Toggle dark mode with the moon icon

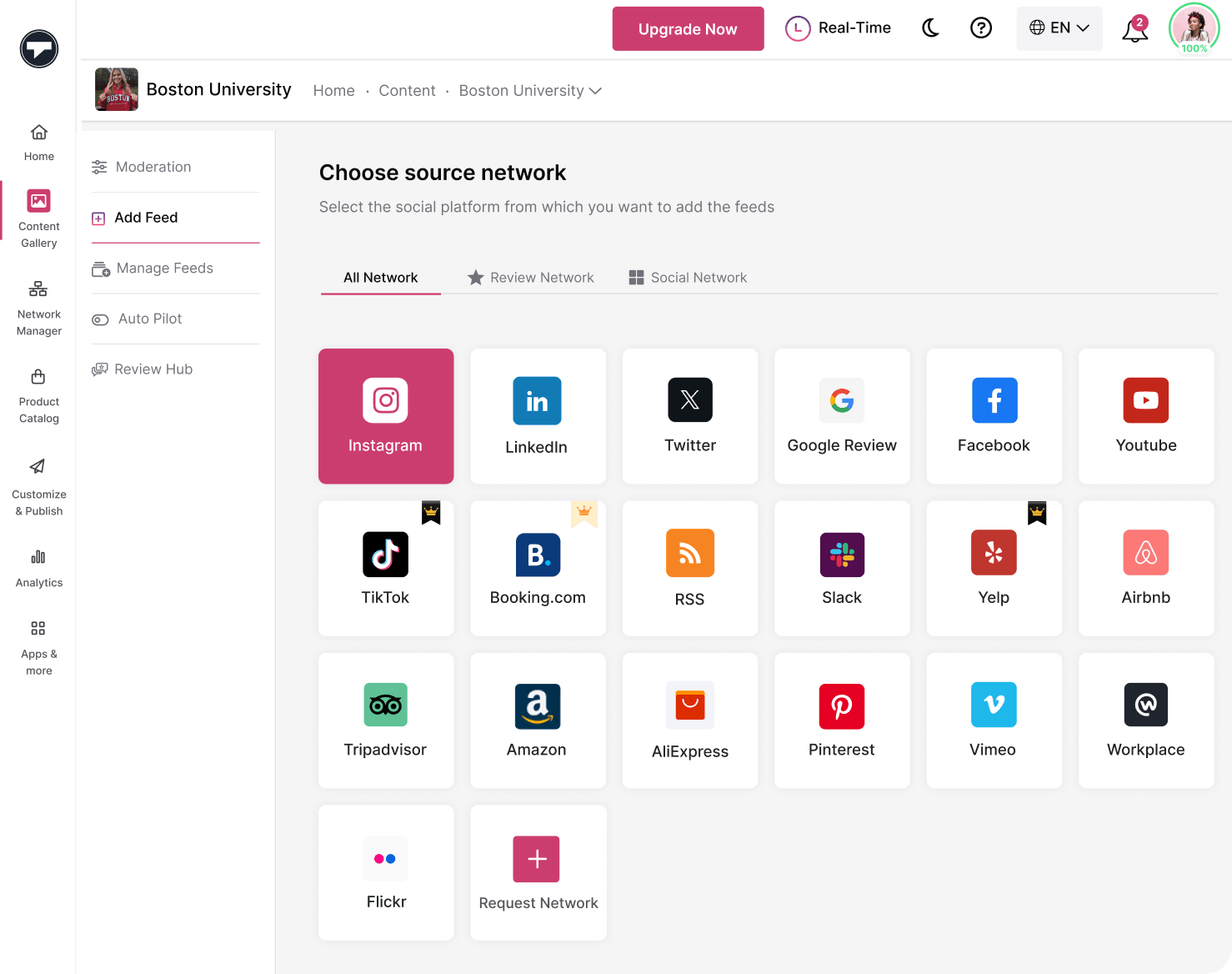tap(930, 28)
